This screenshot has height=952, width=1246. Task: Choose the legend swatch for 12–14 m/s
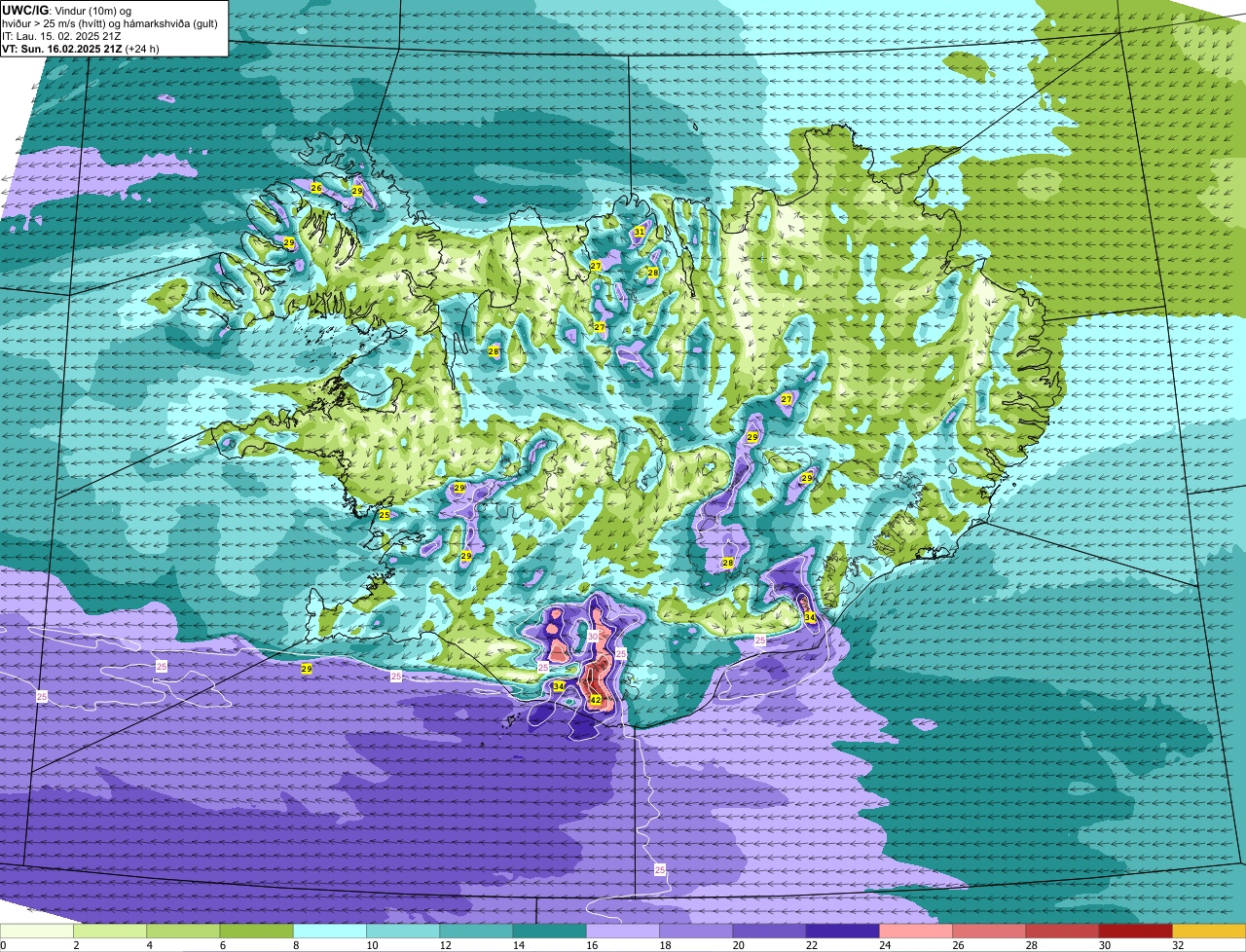[x=477, y=931]
